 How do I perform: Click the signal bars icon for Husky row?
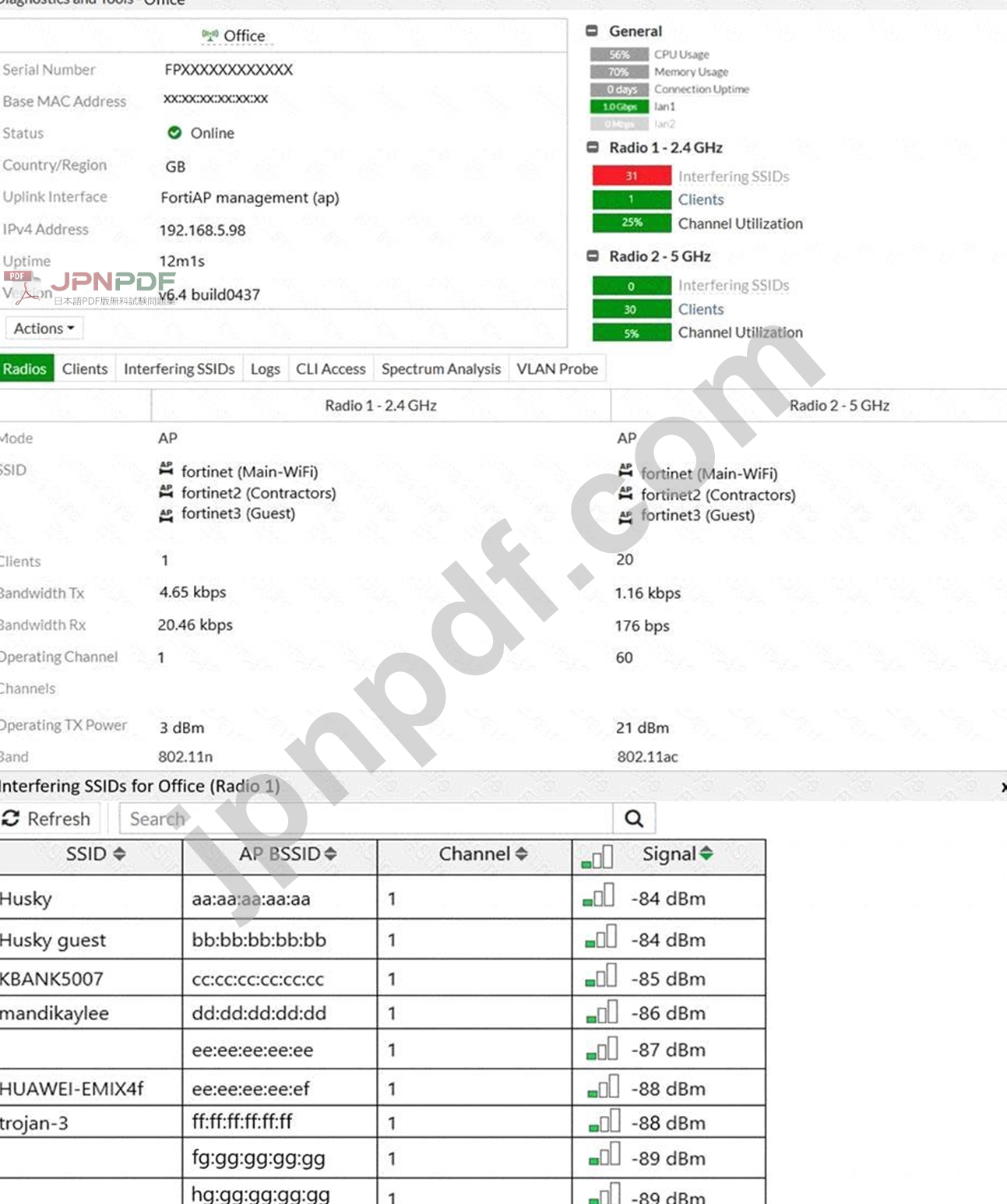tap(599, 897)
